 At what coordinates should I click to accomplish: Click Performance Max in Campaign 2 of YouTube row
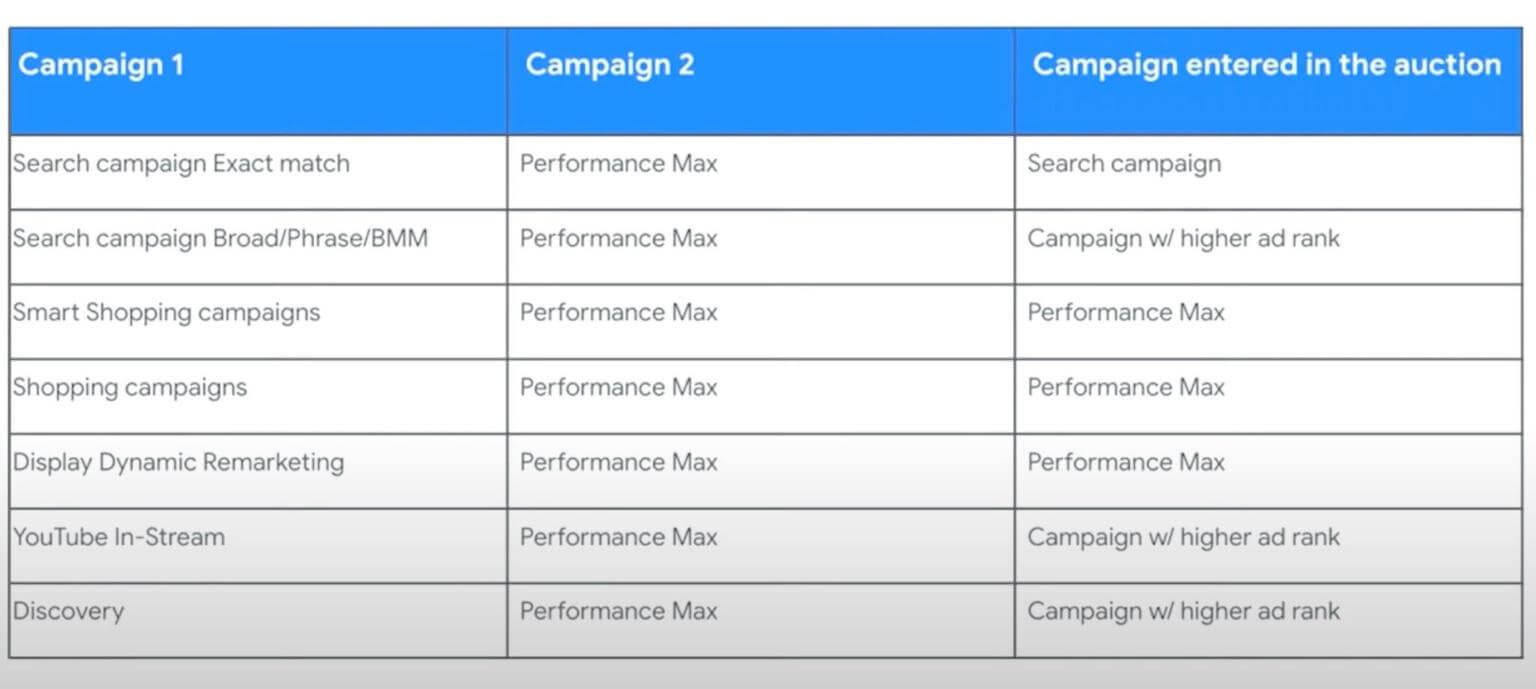point(618,537)
